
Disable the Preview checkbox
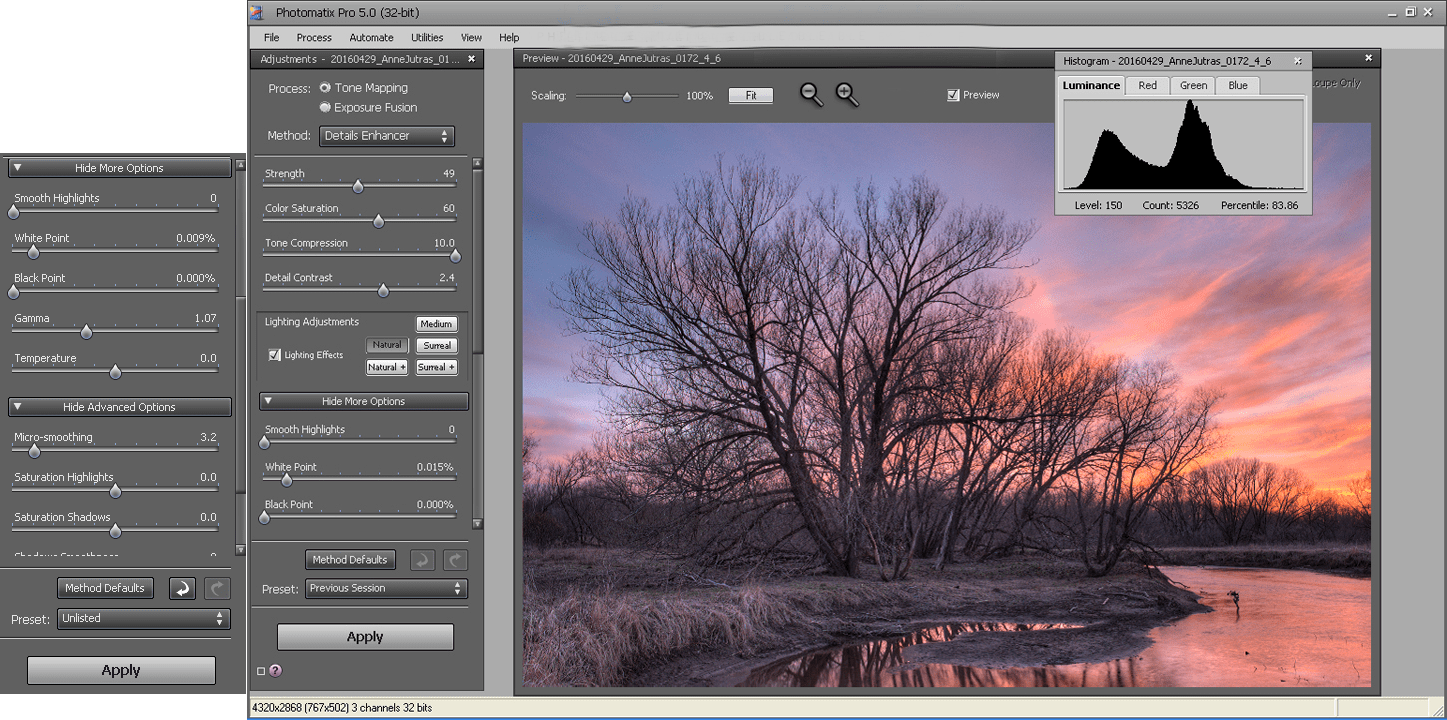pos(953,95)
